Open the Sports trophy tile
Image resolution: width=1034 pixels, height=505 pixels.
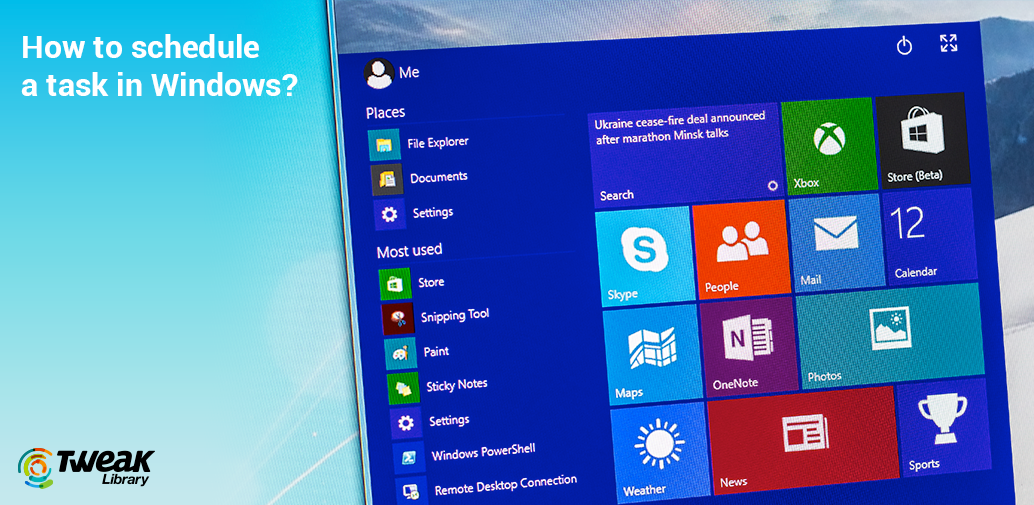click(x=944, y=427)
